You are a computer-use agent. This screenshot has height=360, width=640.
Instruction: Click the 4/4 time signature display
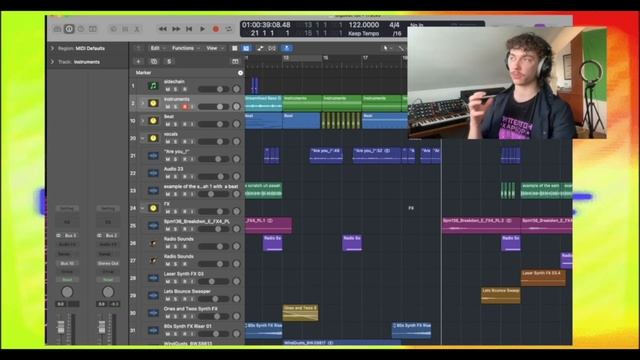pyautogui.click(x=394, y=25)
